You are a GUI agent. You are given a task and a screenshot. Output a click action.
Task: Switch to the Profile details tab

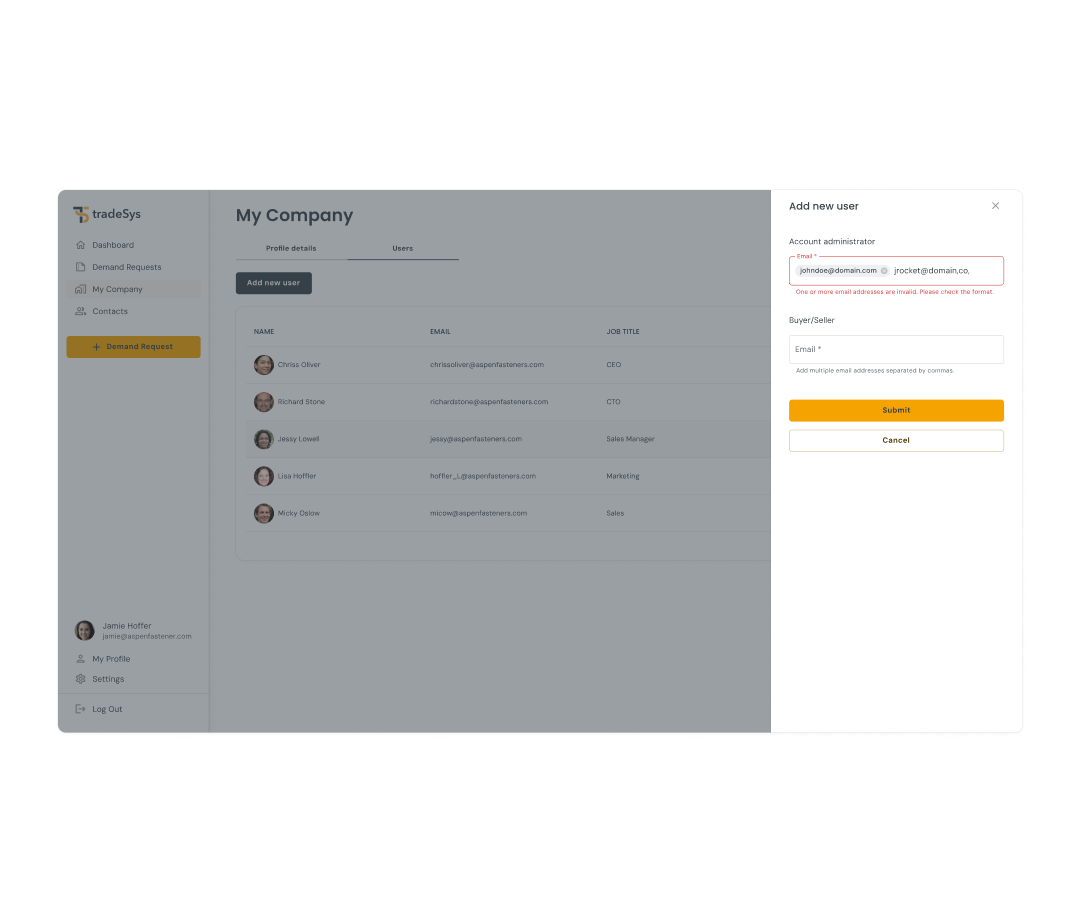coord(291,248)
